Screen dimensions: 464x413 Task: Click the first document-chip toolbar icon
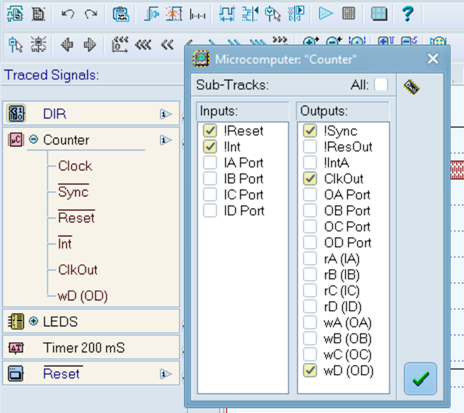15,14
